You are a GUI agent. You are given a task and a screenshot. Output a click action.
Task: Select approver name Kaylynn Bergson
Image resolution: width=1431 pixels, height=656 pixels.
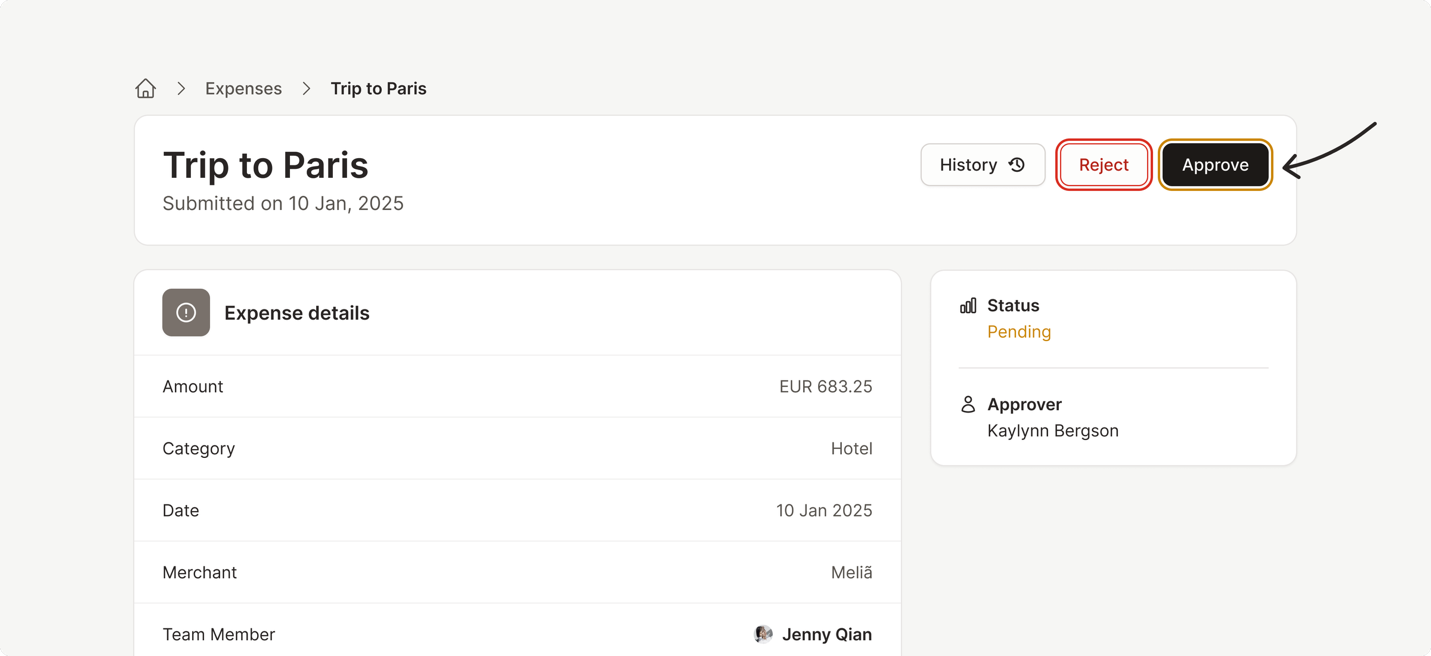click(1052, 431)
